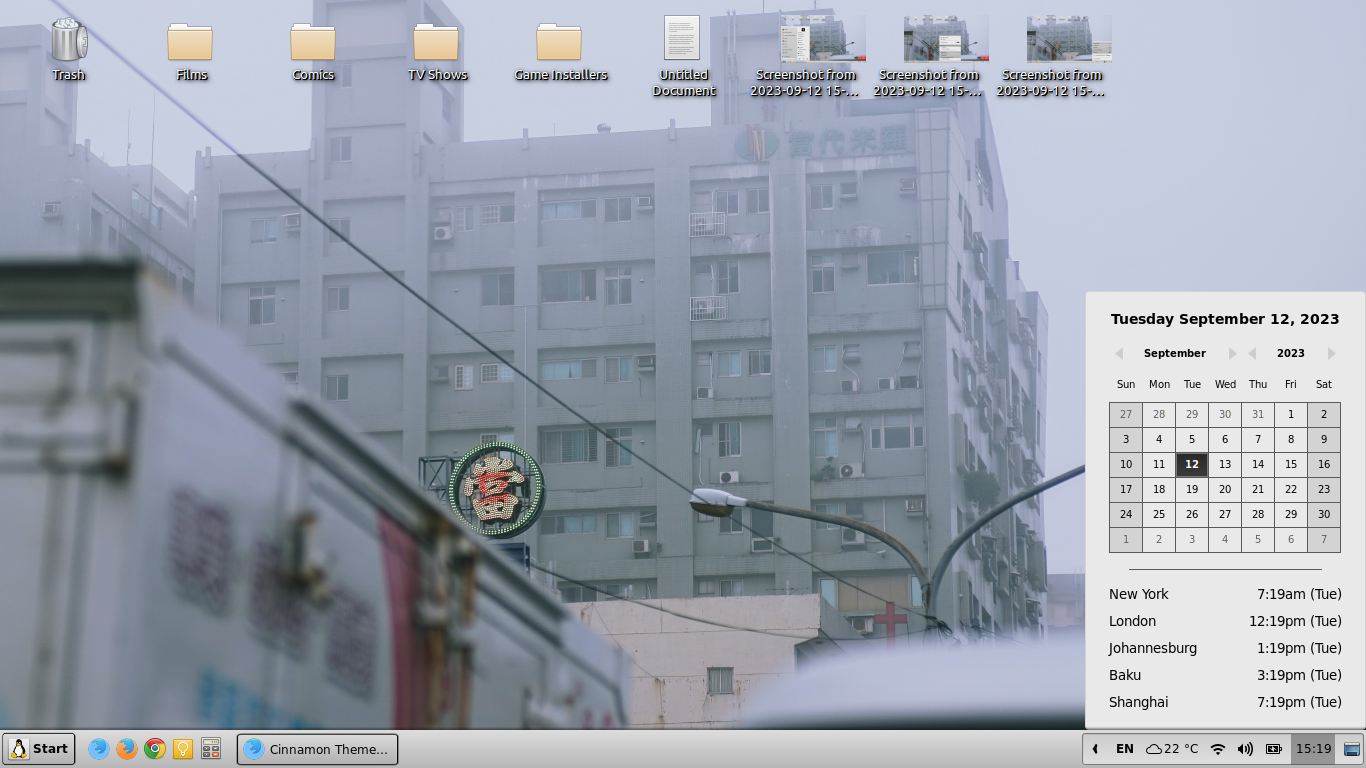Click the September month label

click(1175, 353)
